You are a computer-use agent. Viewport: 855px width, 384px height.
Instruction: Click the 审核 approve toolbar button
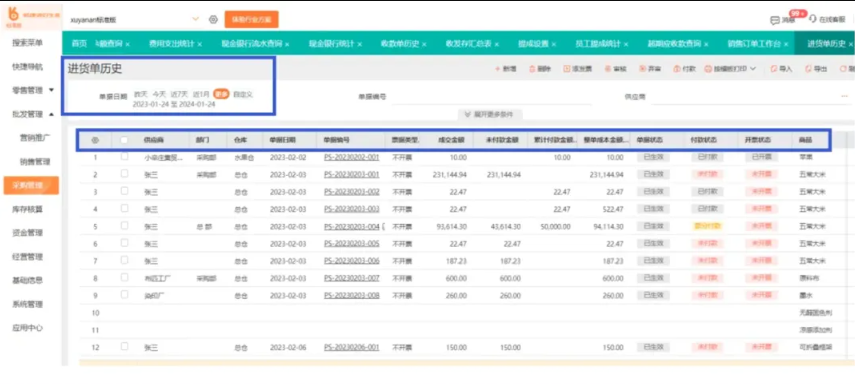point(615,69)
